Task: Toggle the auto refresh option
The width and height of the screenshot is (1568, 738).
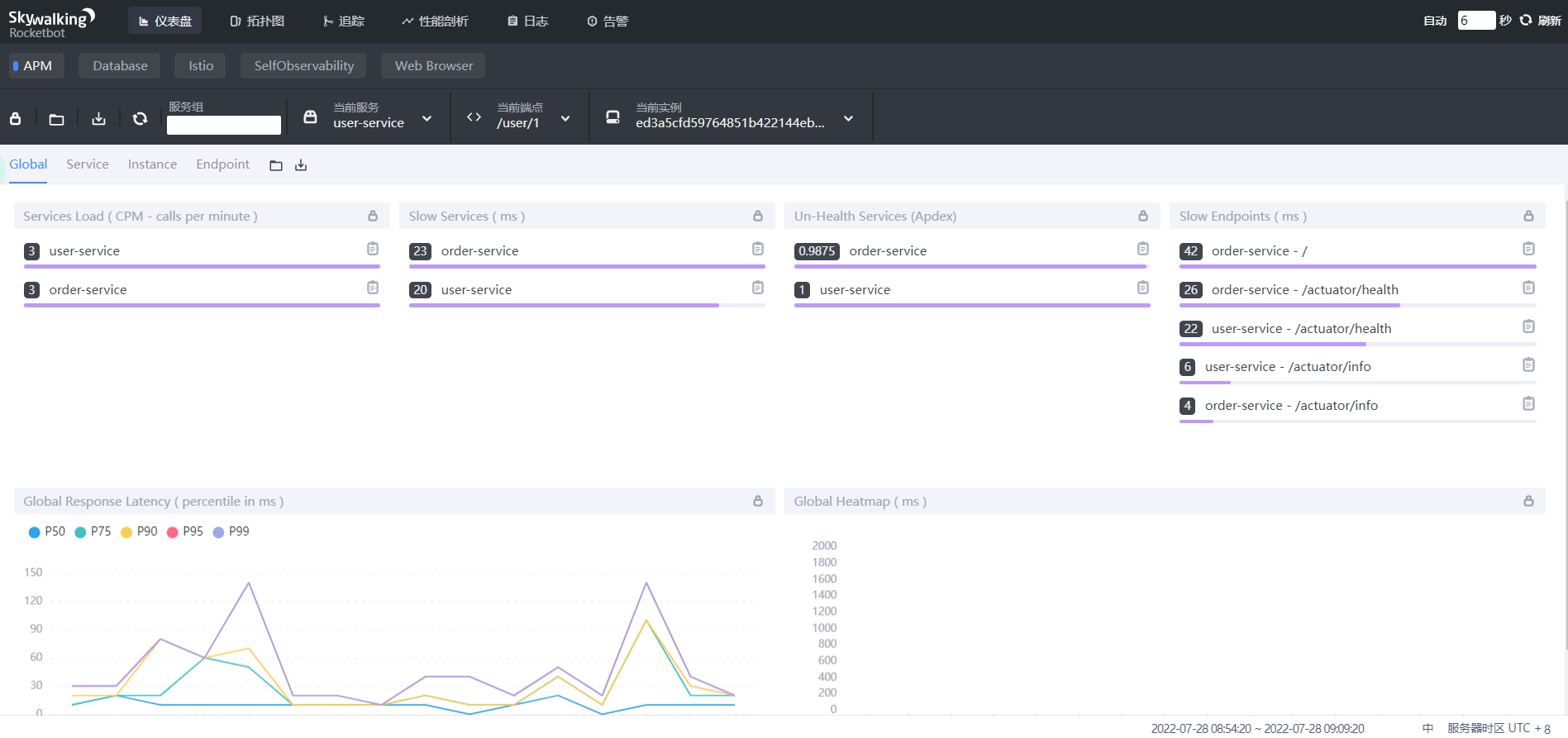Action: coord(1434,21)
